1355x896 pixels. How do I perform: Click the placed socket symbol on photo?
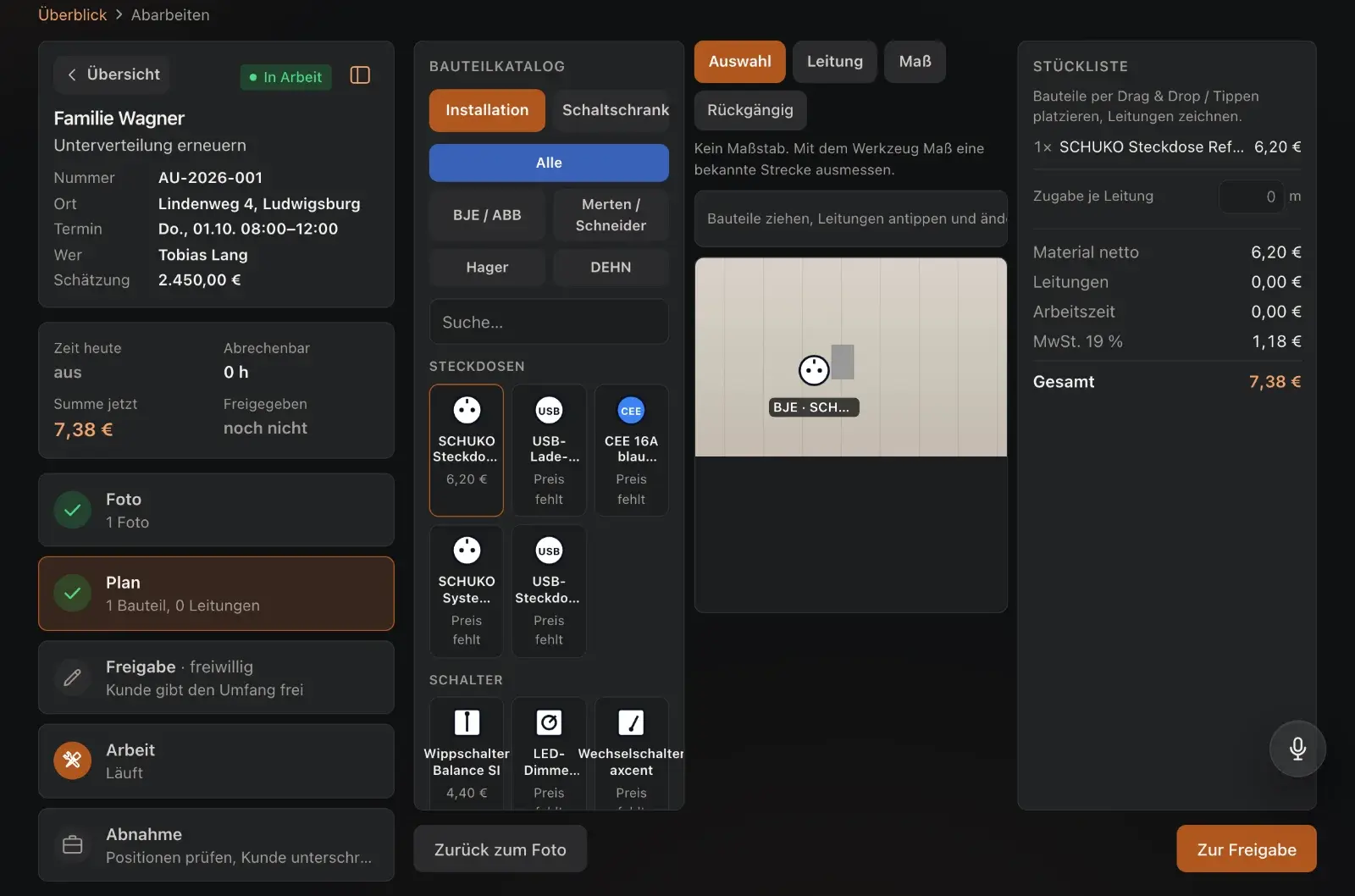(814, 370)
